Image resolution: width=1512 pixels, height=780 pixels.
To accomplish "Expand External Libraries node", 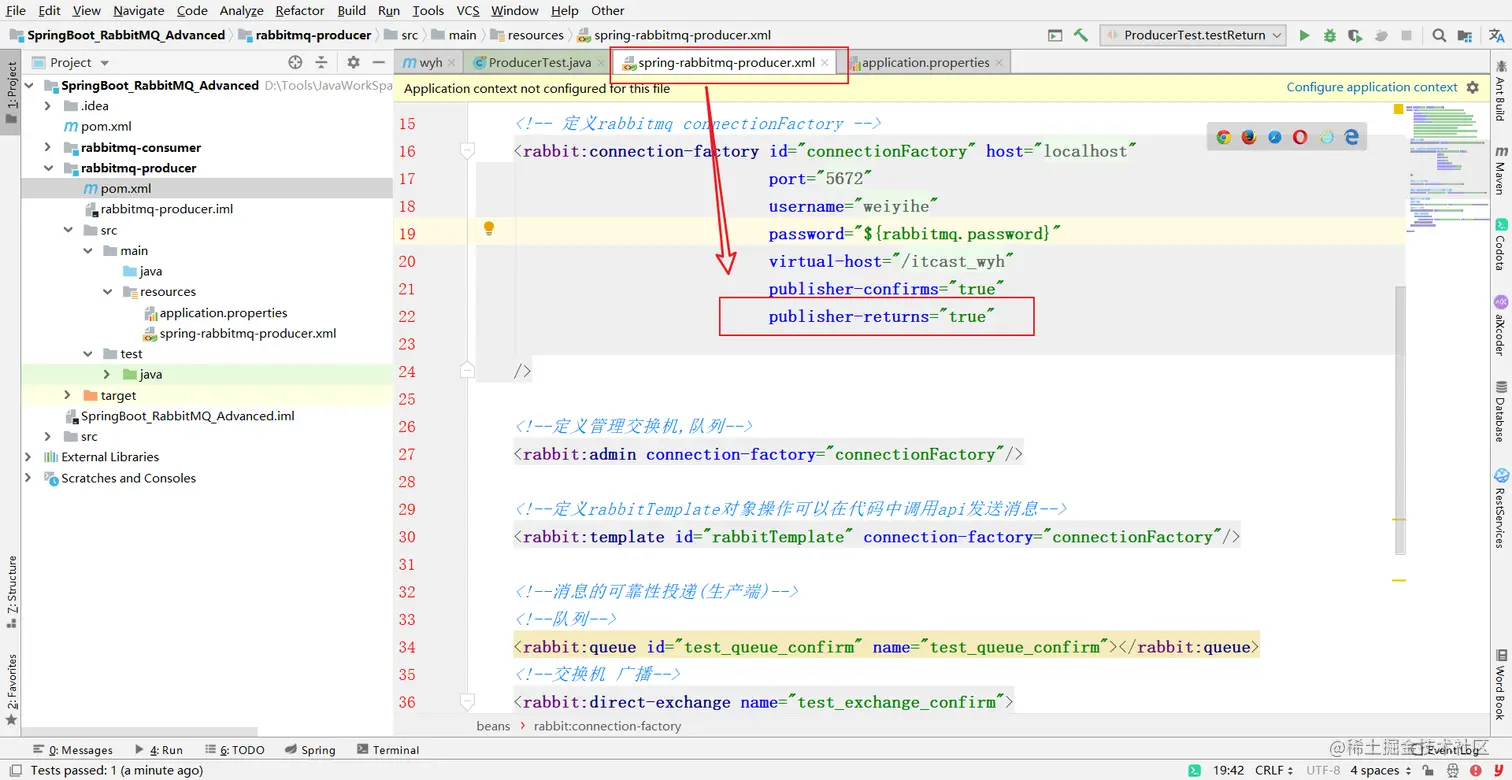I will click(x=28, y=457).
